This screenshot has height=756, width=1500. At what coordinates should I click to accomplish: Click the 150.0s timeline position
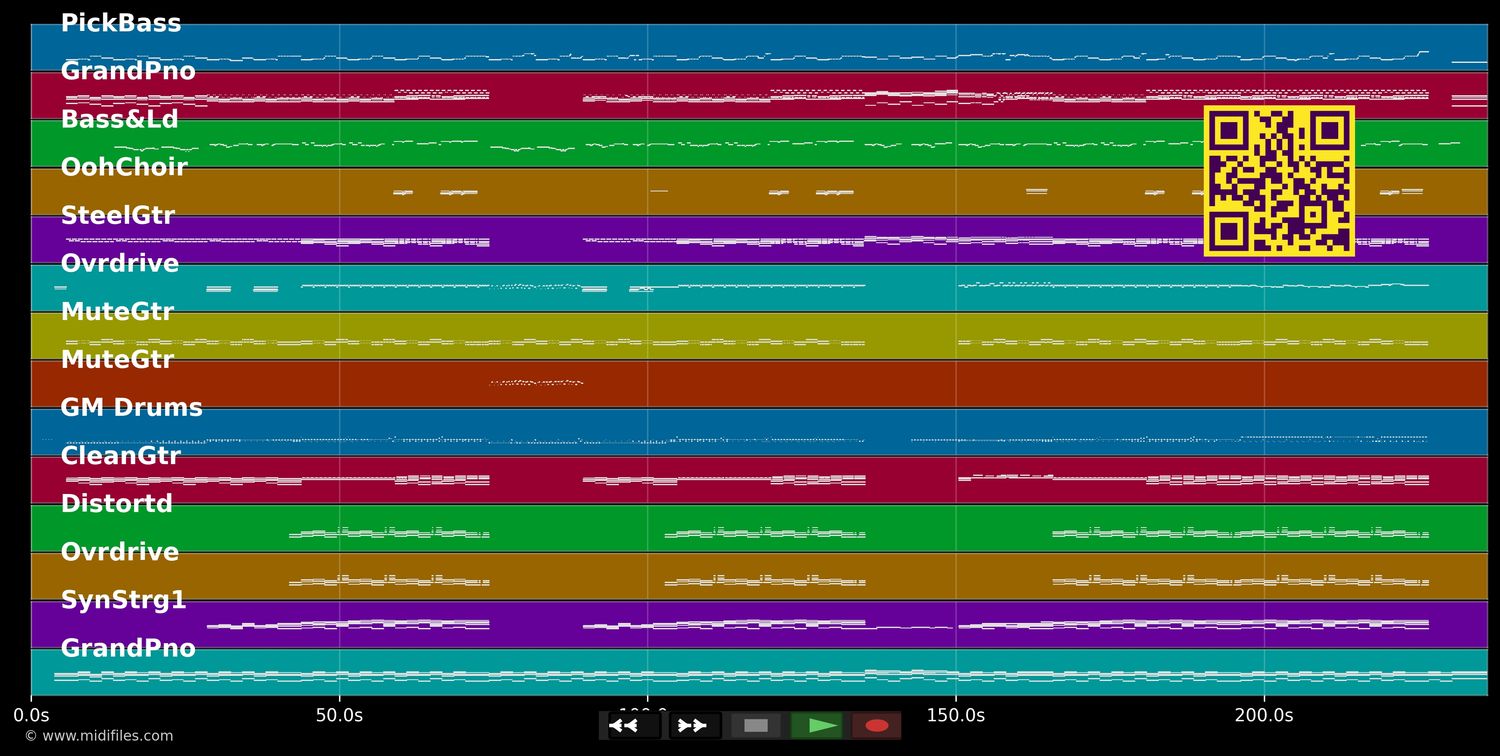click(x=955, y=715)
